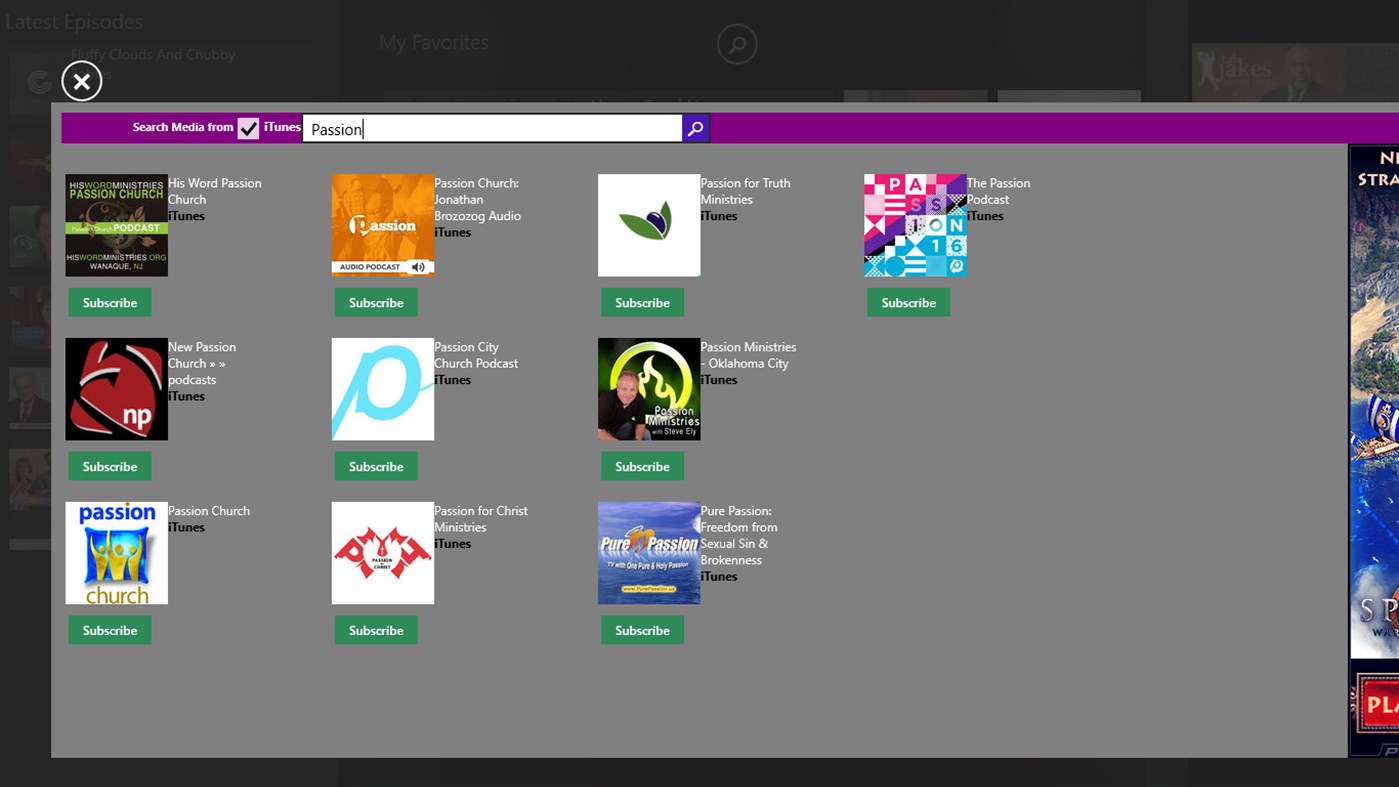Subscribe to The Passion Podcast
The image size is (1399, 787).
point(908,302)
